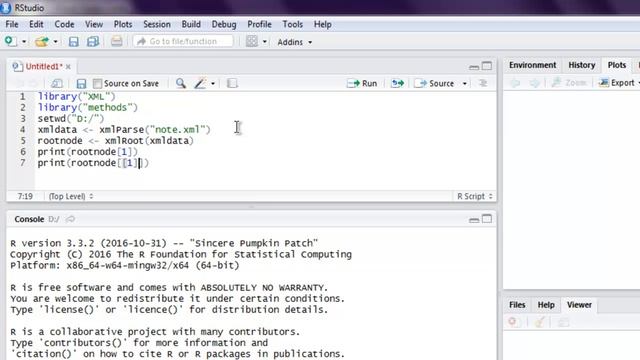Minimize the Console pane
Viewport: 640px width, 360px height.
click(474, 220)
